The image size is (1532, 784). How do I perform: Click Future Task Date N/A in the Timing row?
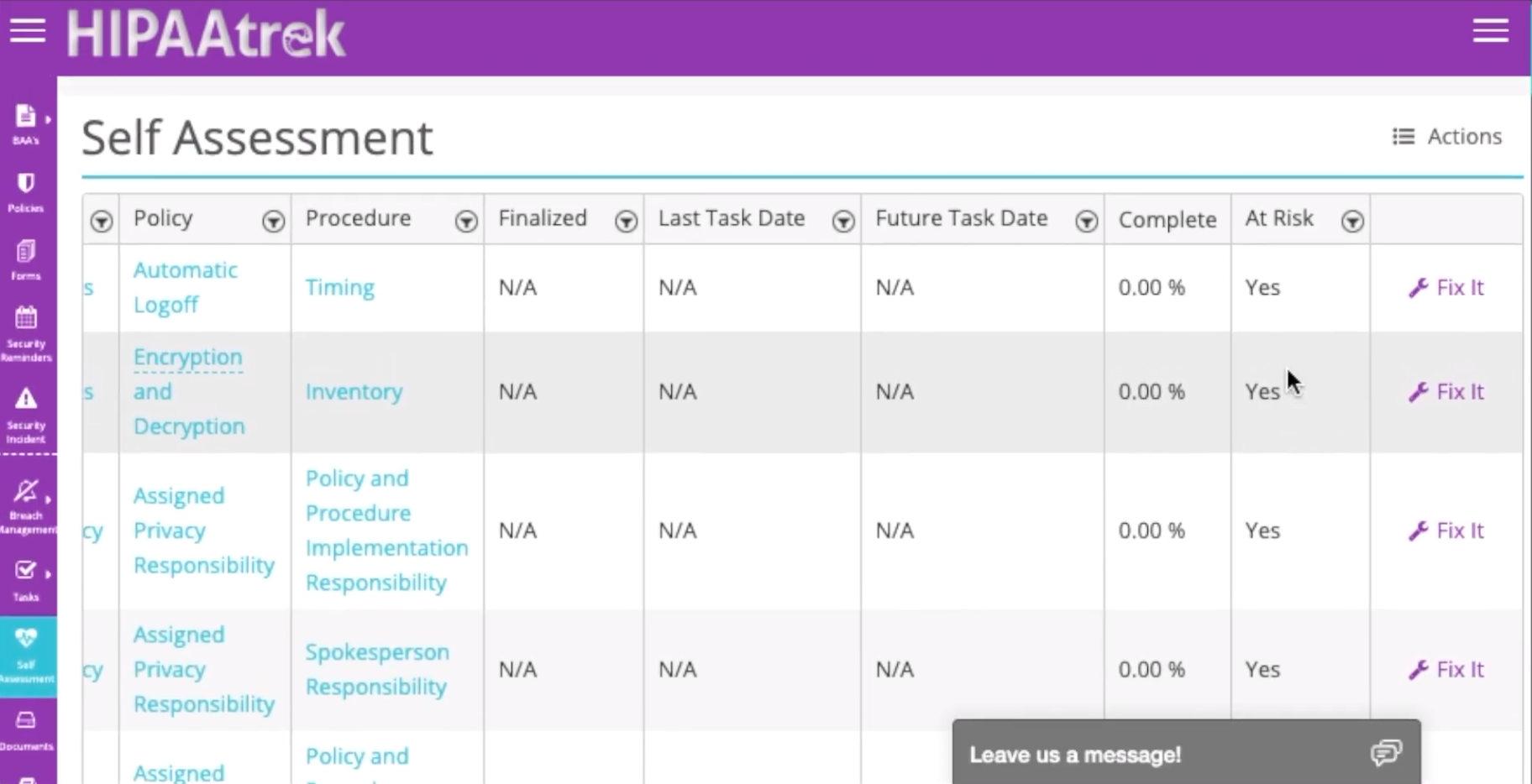click(x=895, y=287)
